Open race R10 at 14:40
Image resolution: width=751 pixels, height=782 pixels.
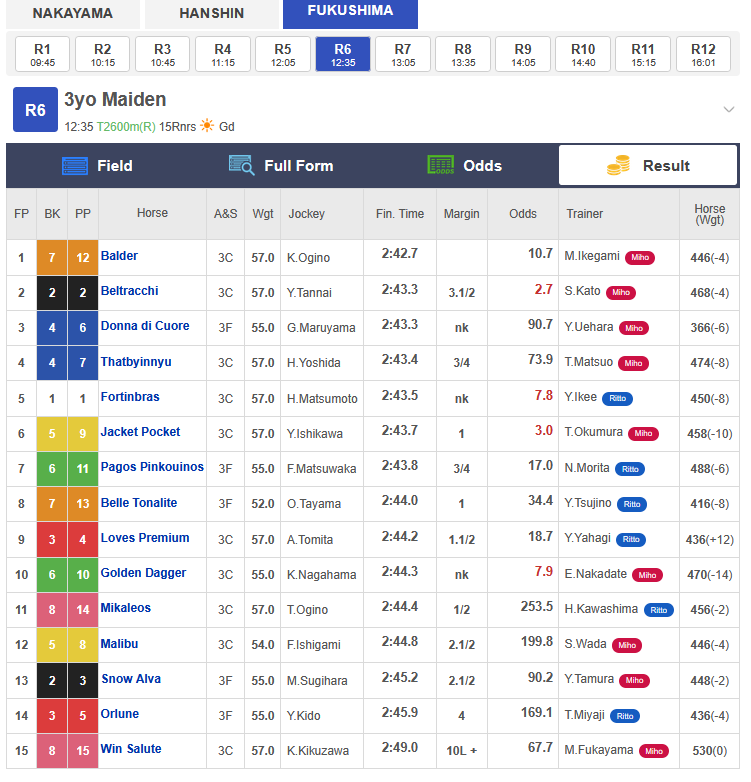click(583, 54)
